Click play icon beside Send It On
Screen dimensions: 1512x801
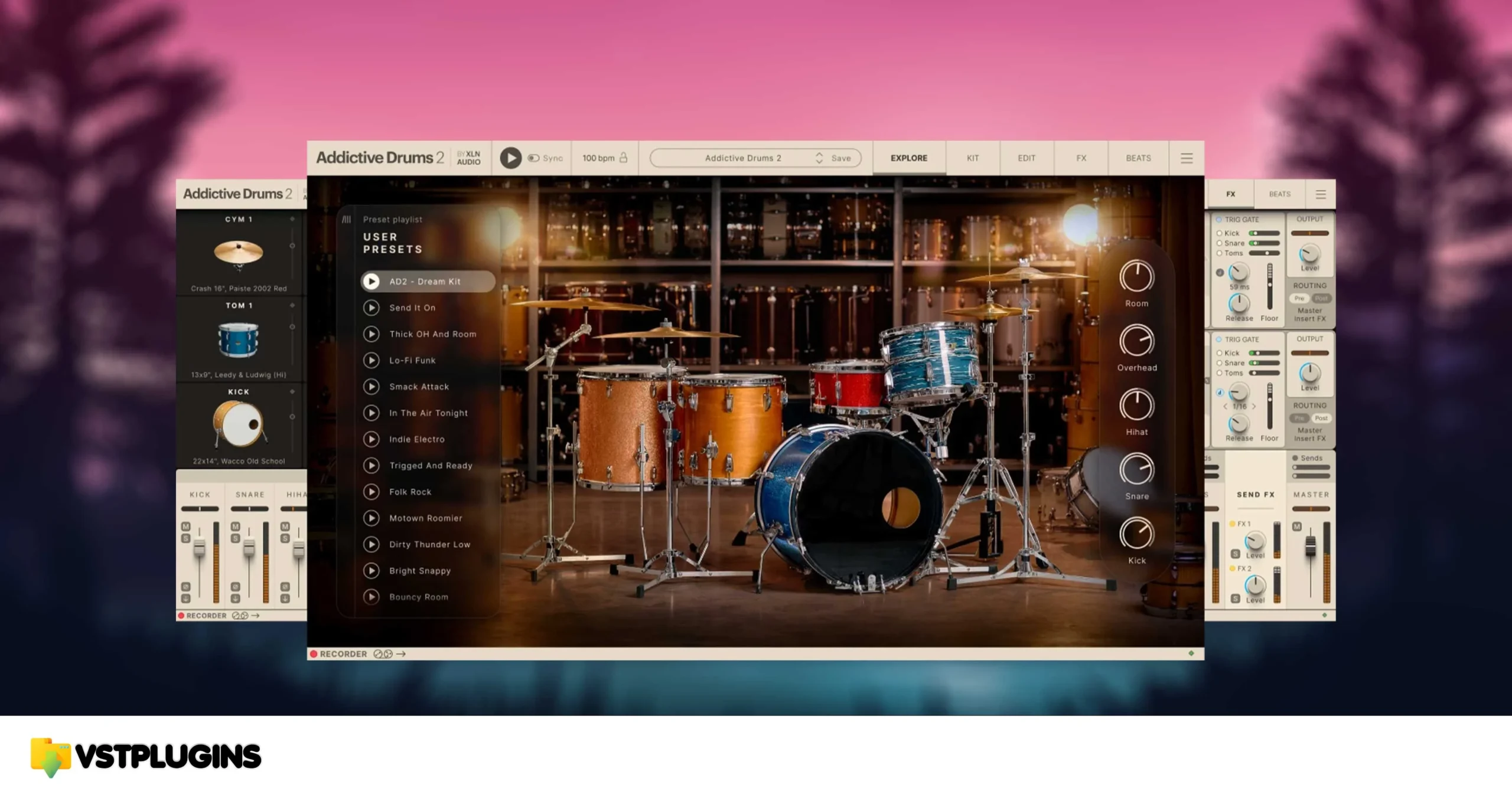point(371,308)
